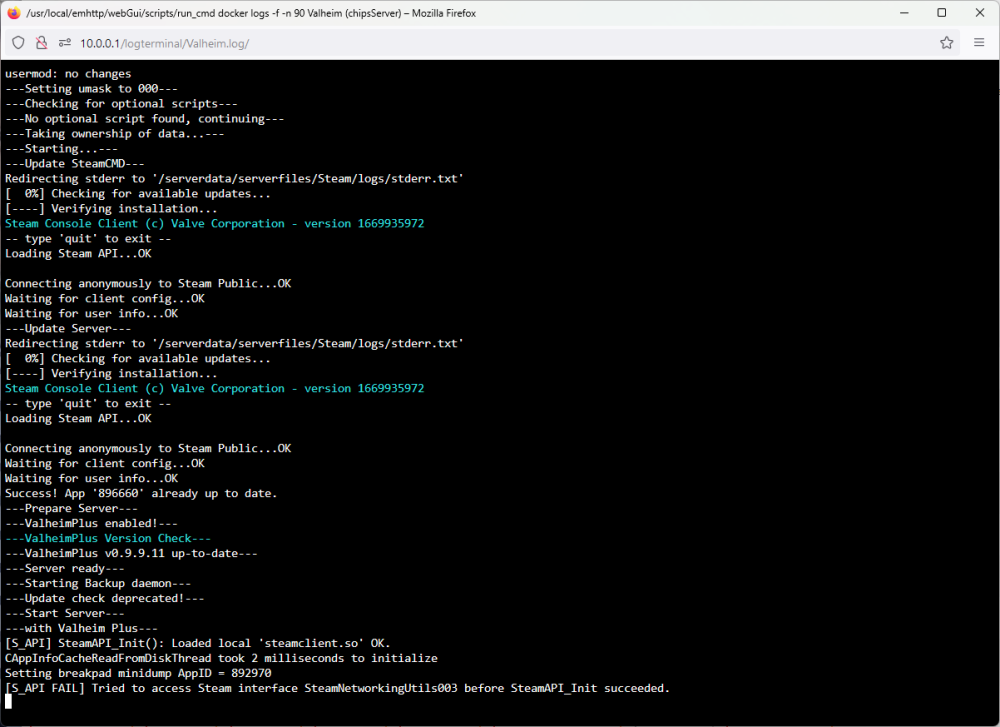Click the line '---Start Server---'
The height and width of the screenshot is (727, 1000).
pos(65,613)
